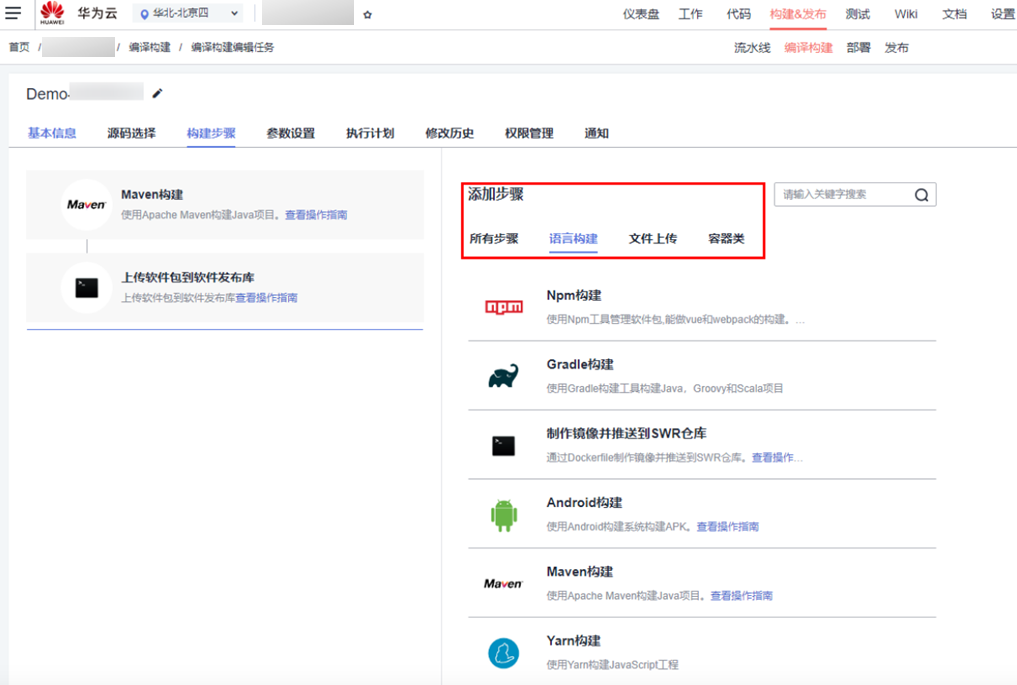
Task: Switch to 通知 tab
Action: [x=596, y=133]
